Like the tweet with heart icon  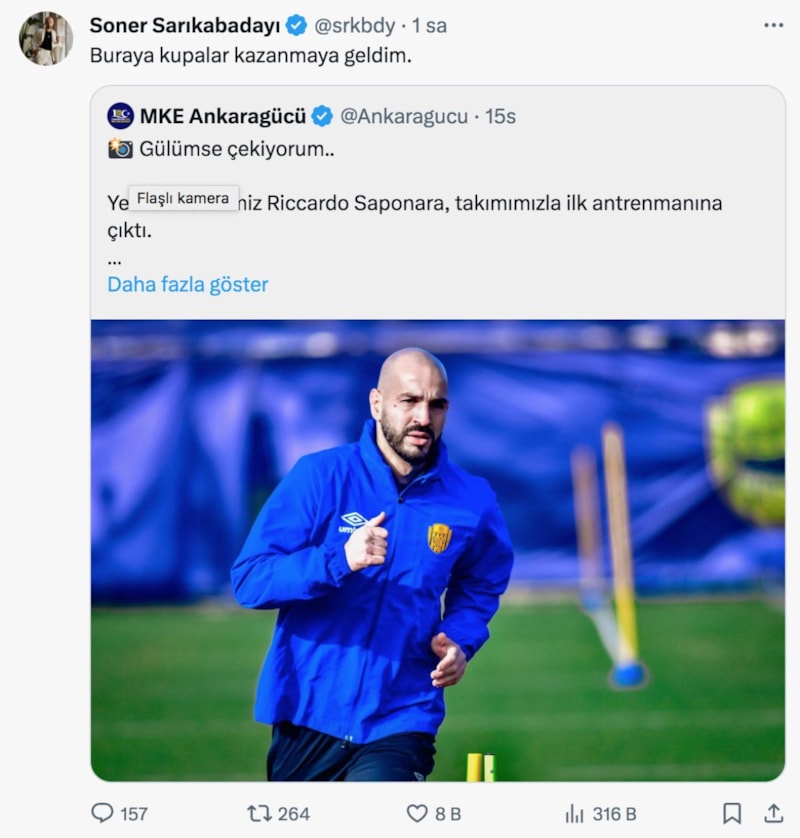pos(417,813)
